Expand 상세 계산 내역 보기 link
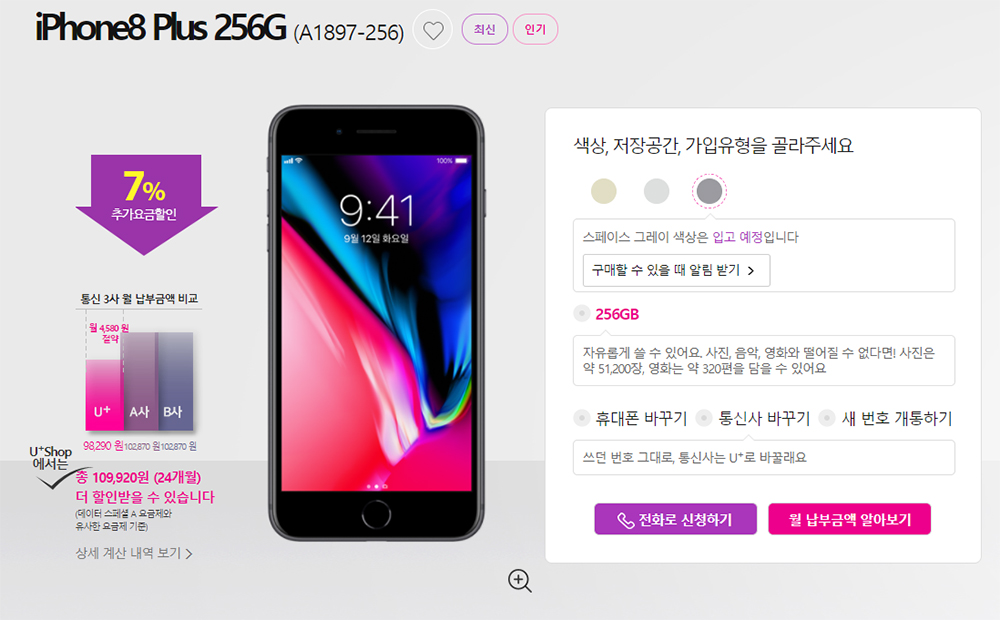 [x=134, y=553]
